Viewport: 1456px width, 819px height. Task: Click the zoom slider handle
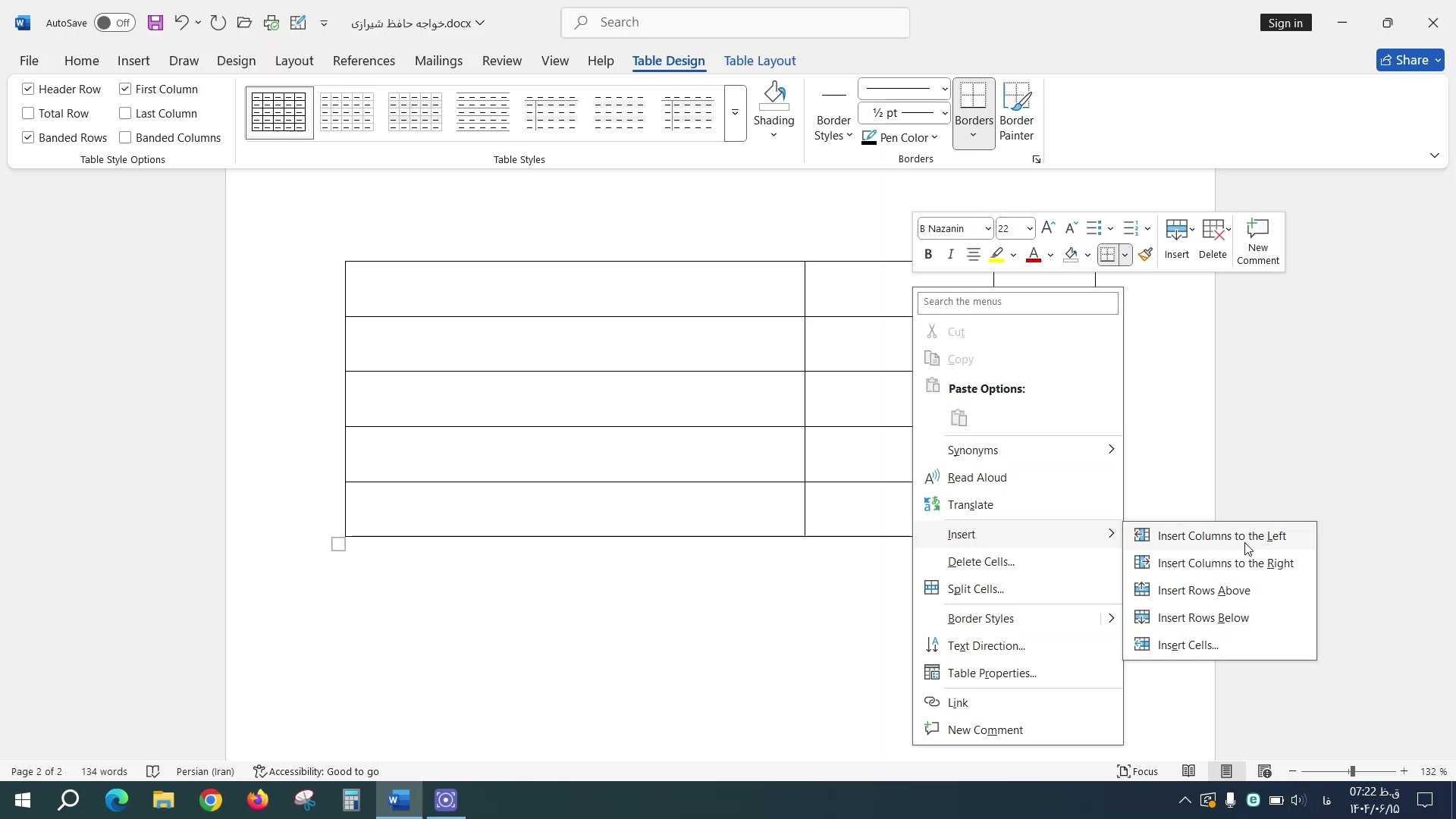(x=1352, y=771)
